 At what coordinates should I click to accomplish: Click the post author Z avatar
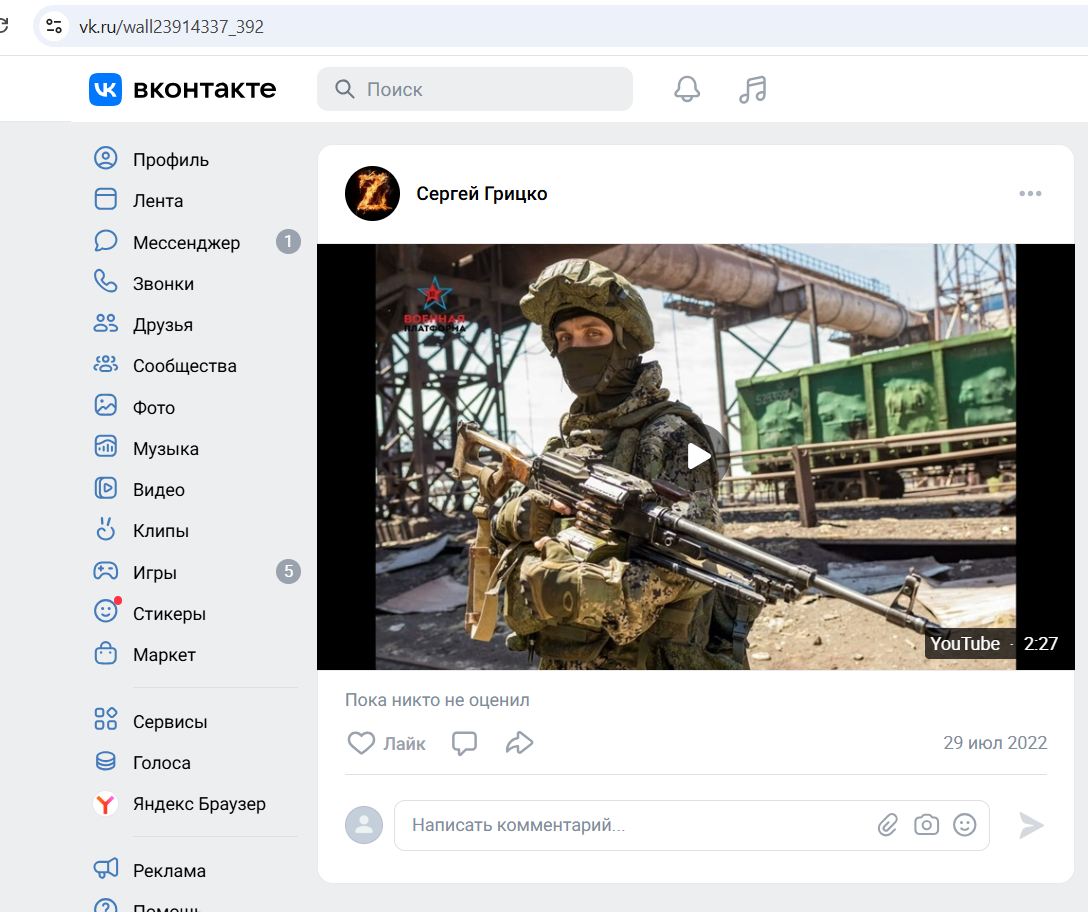pyautogui.click(x=372, y=193)
